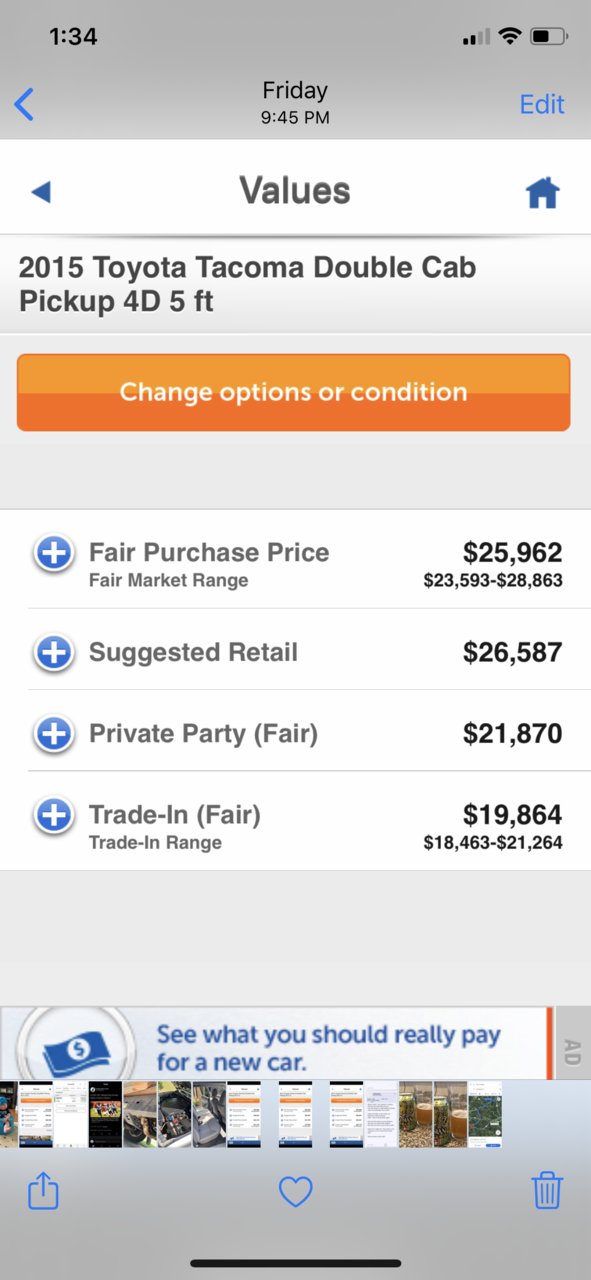Expand Fair Purchase Price plus icon
Viewport: 591px width, 1280px height.
coord(53,553)
